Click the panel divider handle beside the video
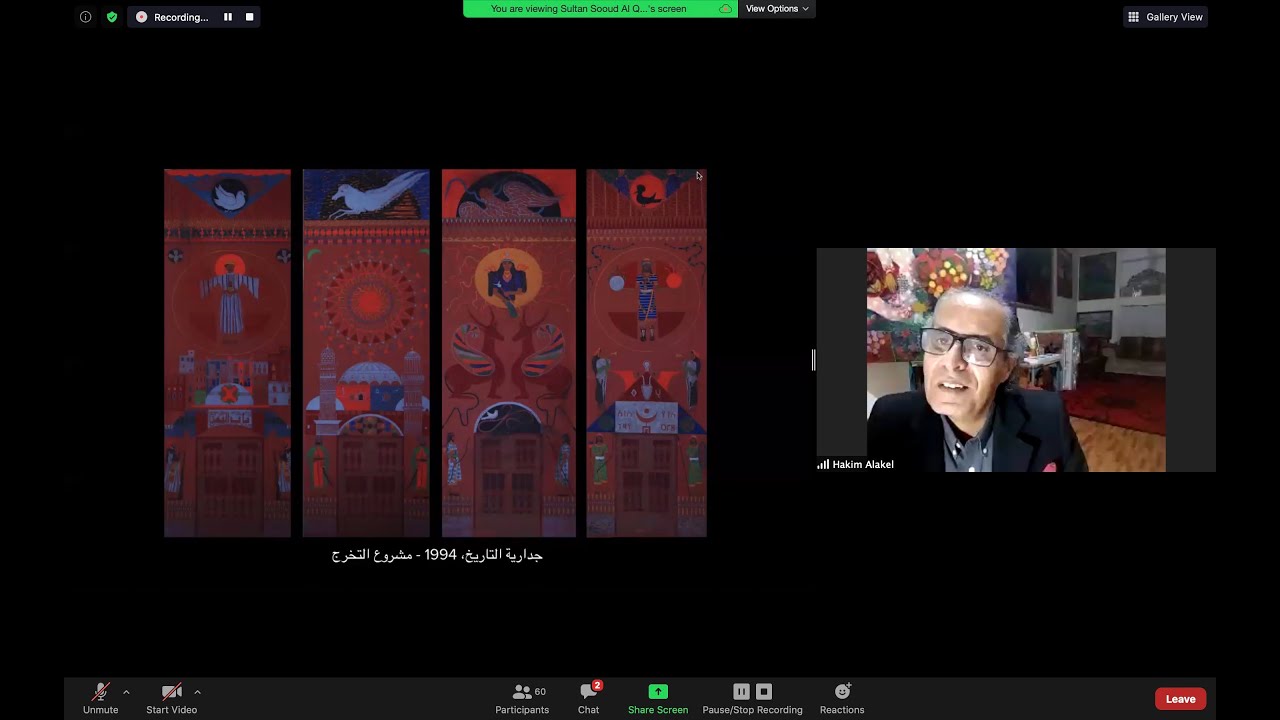Image resolution: width=1280 pixels, height=720 pixels. (x=813, y=360)
